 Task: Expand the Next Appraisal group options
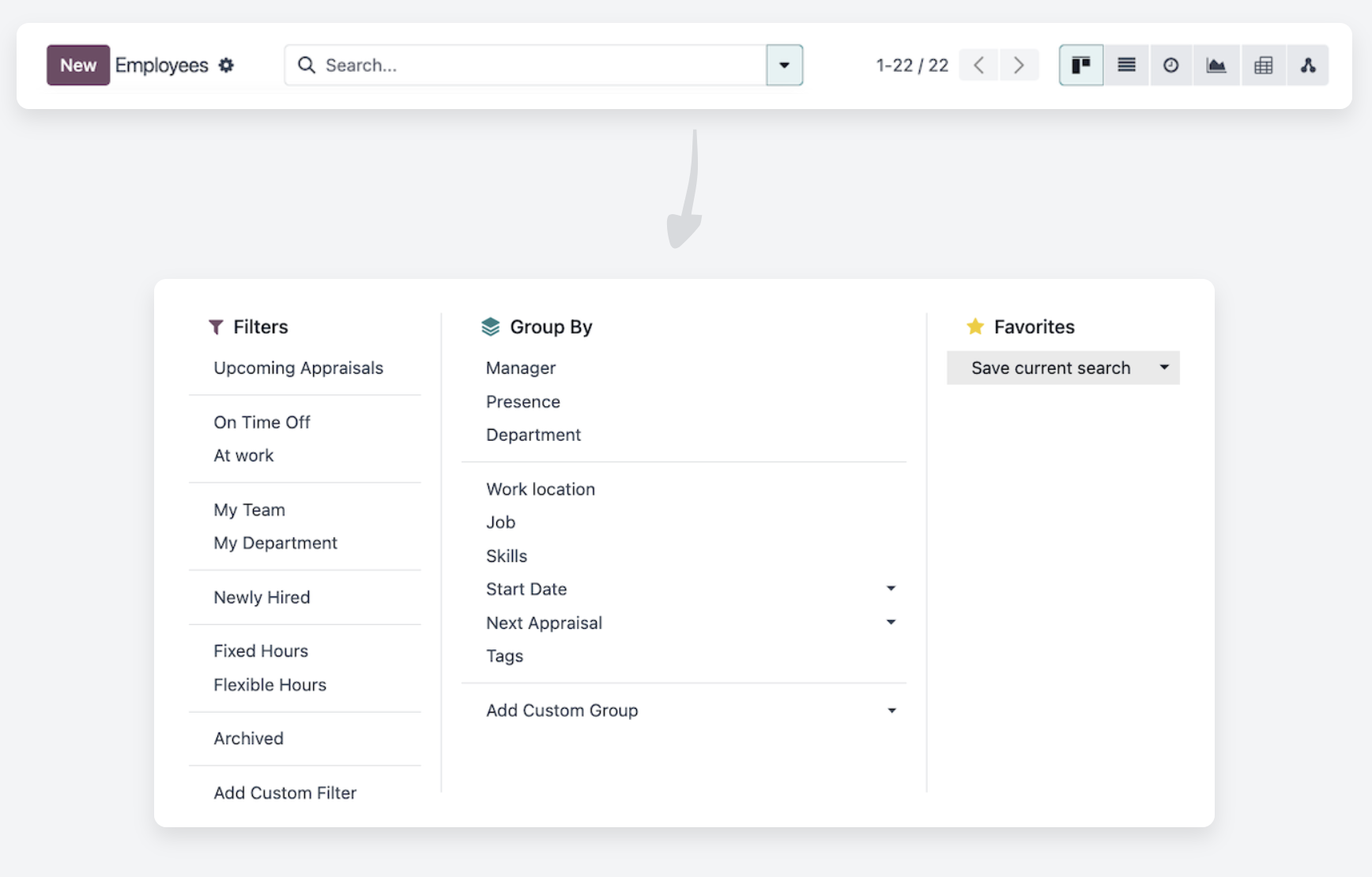click(891, 623)
